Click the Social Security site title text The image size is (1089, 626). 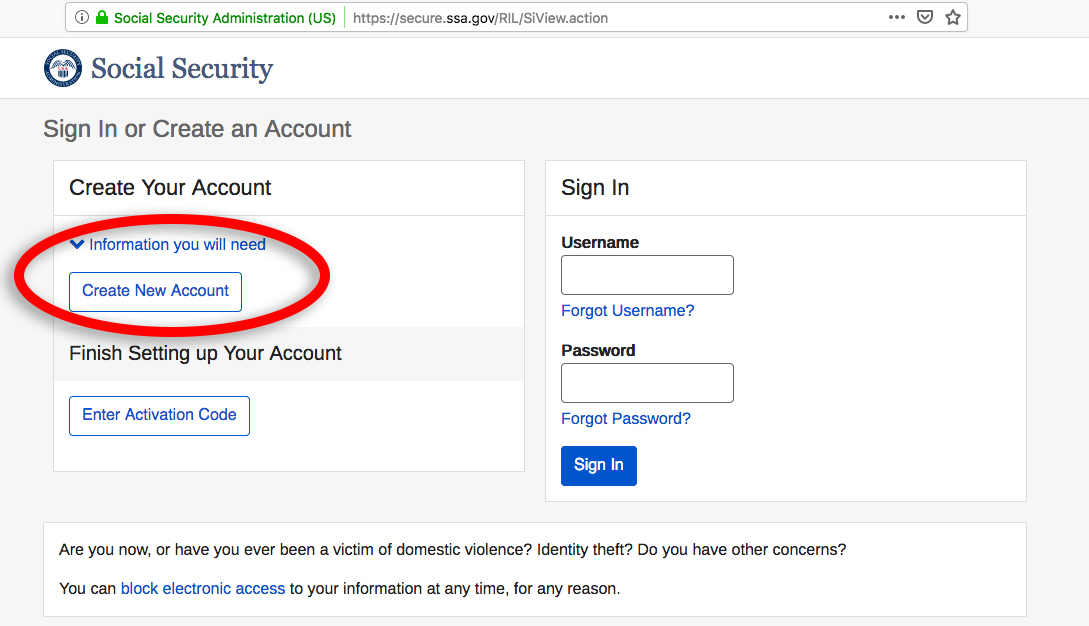pyautogui.click(x=182, y=68)
